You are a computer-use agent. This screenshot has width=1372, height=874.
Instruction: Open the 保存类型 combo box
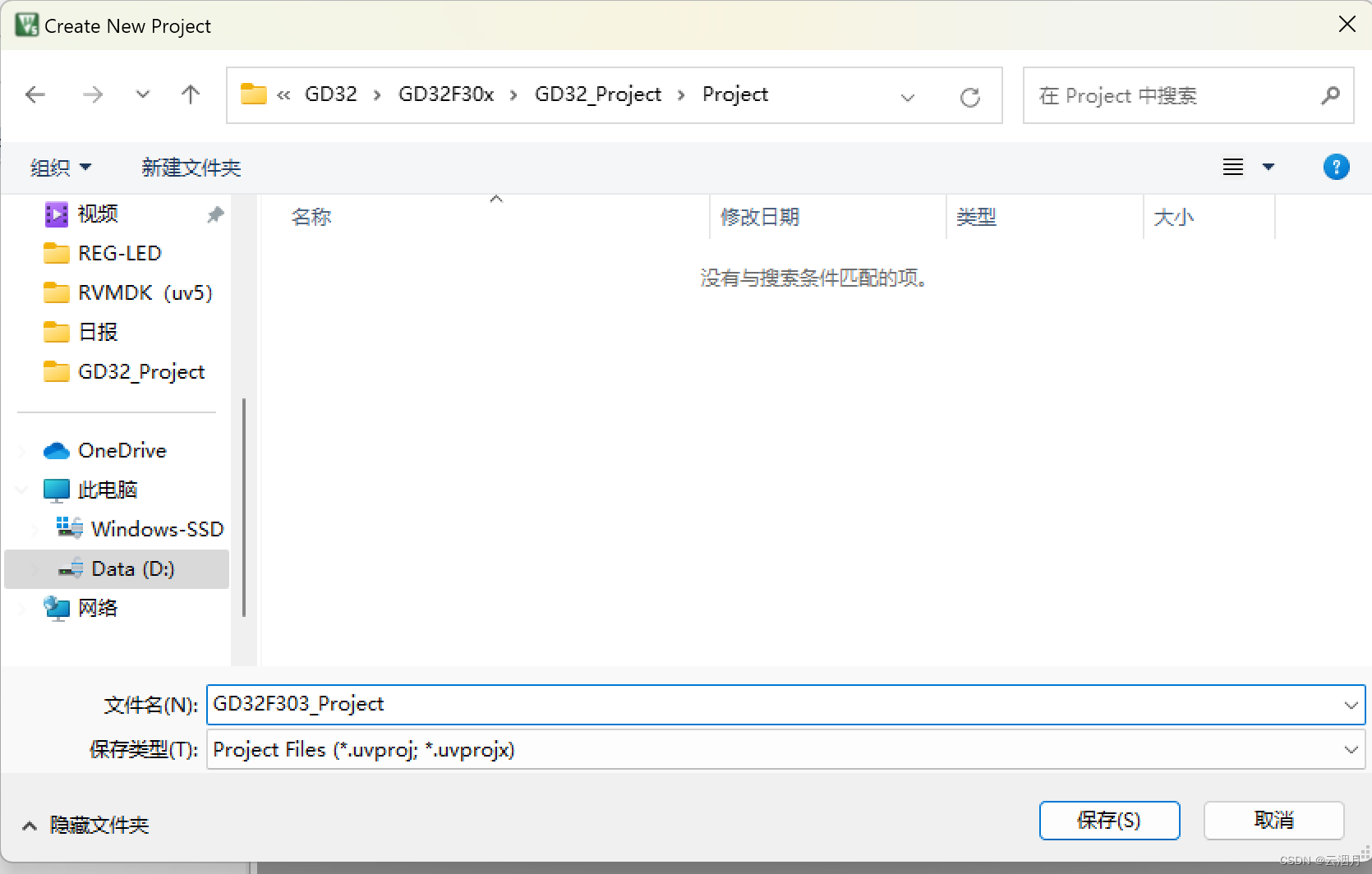[785, 750]
